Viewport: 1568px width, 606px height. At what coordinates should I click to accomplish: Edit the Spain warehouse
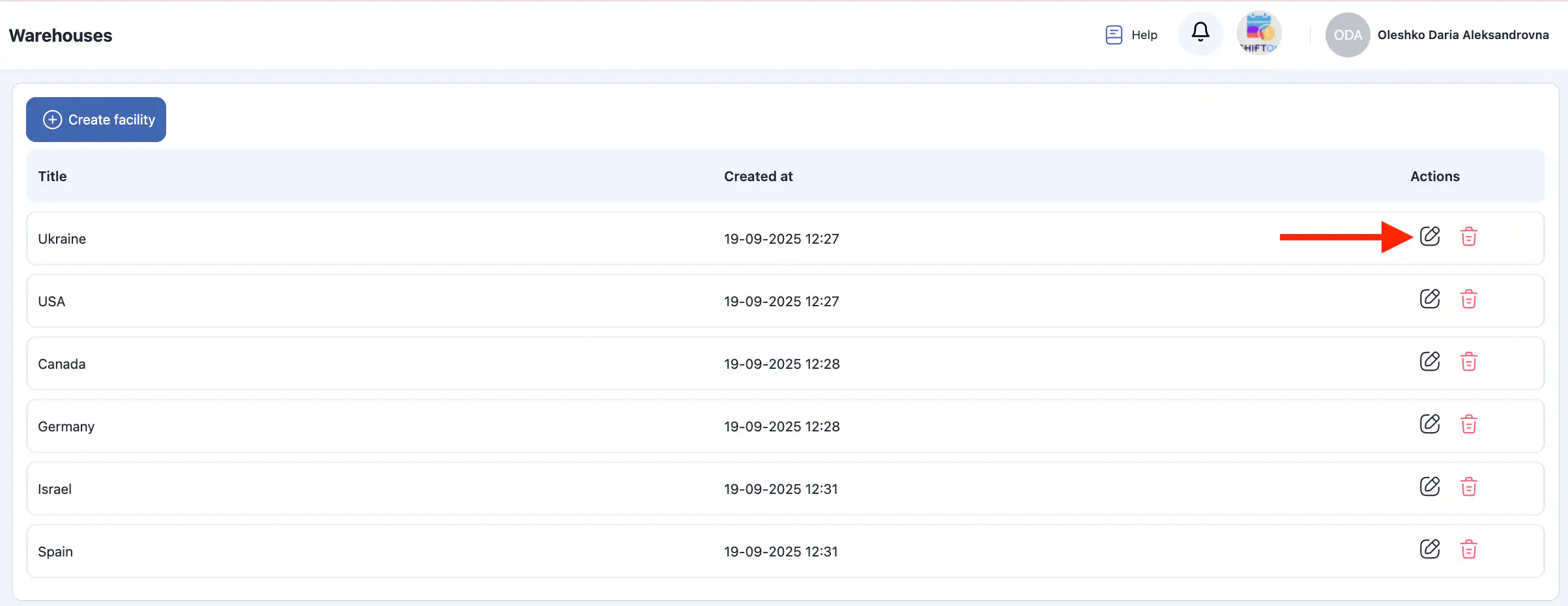[1429, 549]
